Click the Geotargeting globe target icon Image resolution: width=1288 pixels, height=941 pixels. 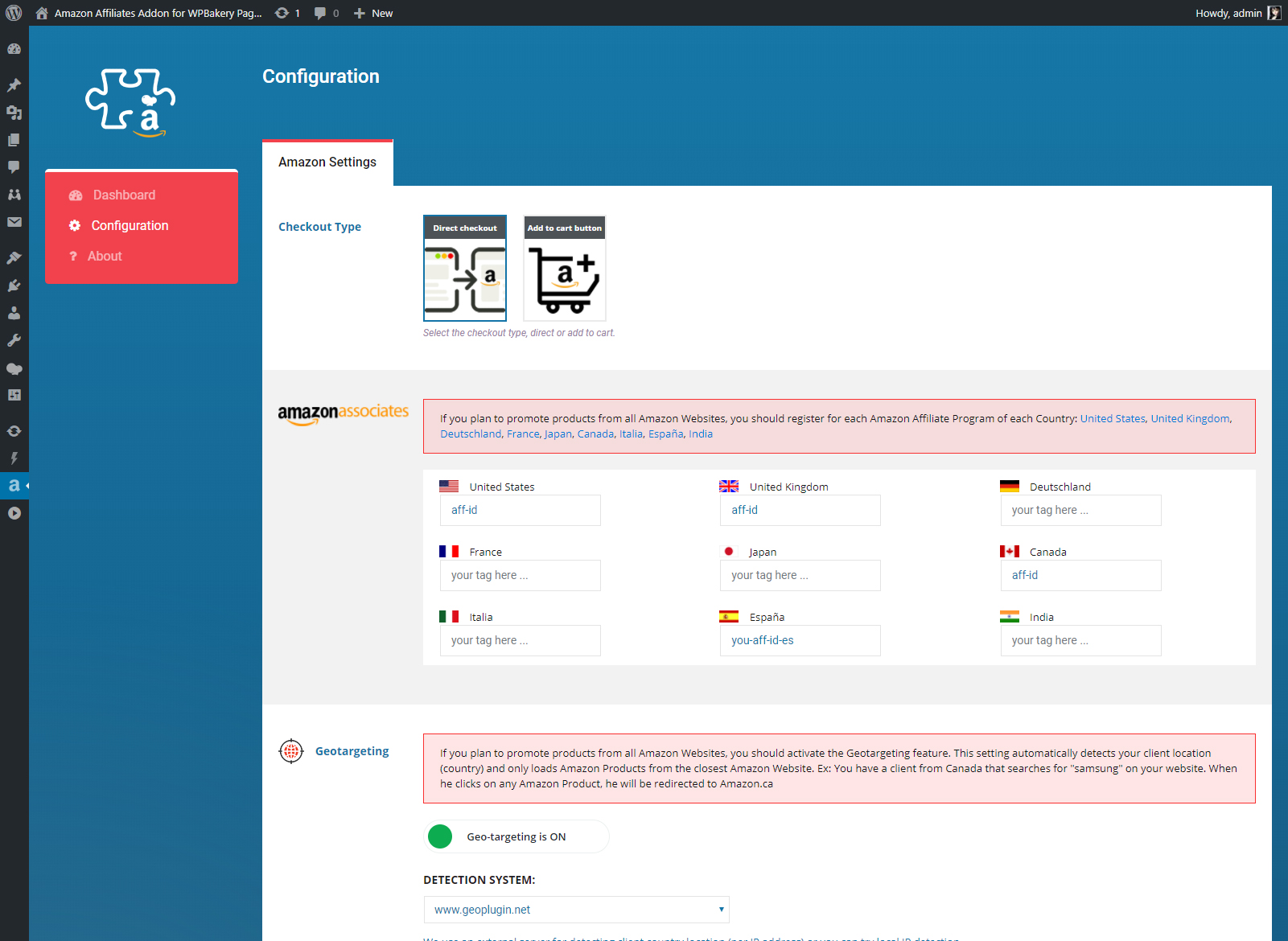click(291, 751)
